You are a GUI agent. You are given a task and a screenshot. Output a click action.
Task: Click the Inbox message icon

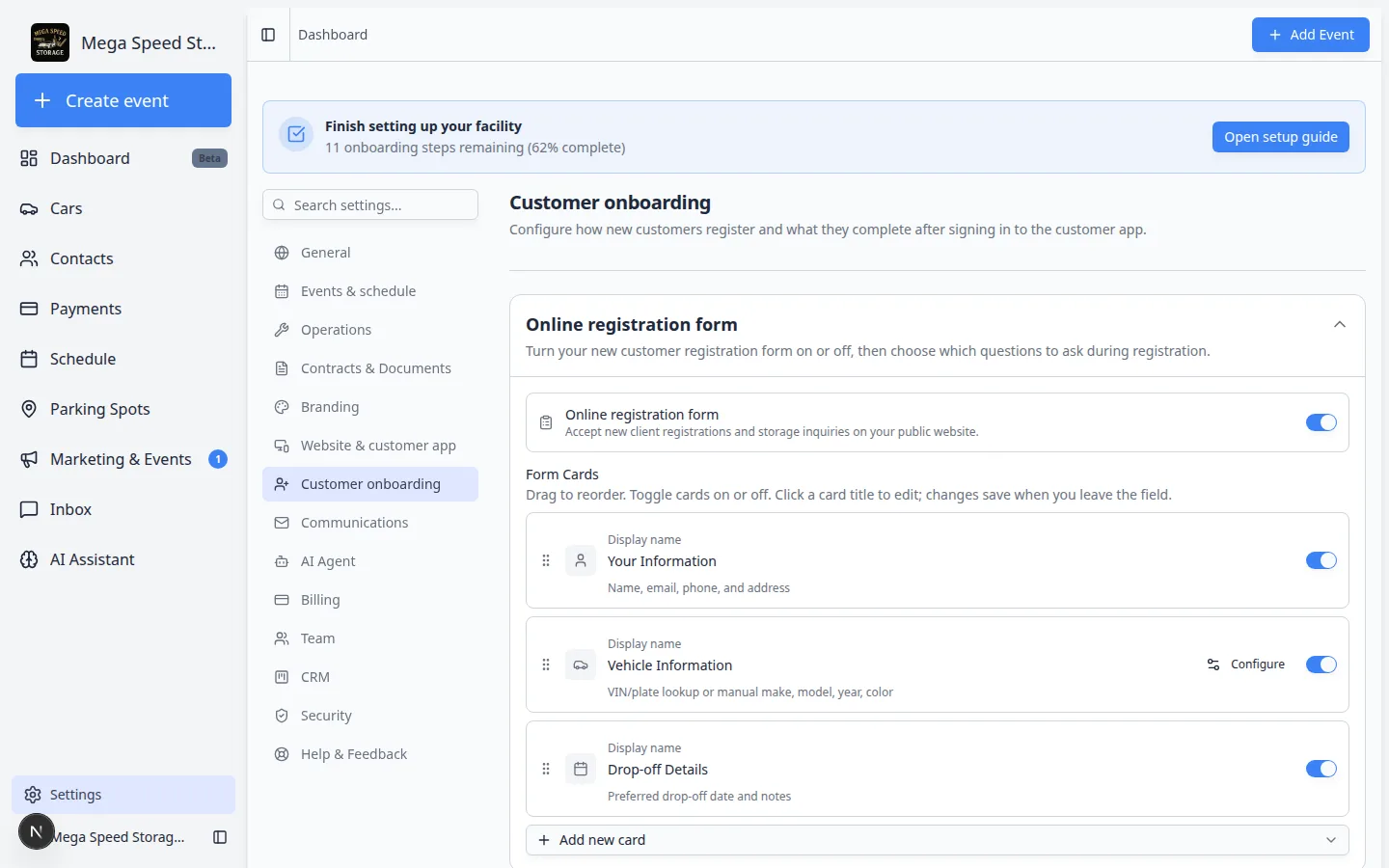tap(29, 509)
